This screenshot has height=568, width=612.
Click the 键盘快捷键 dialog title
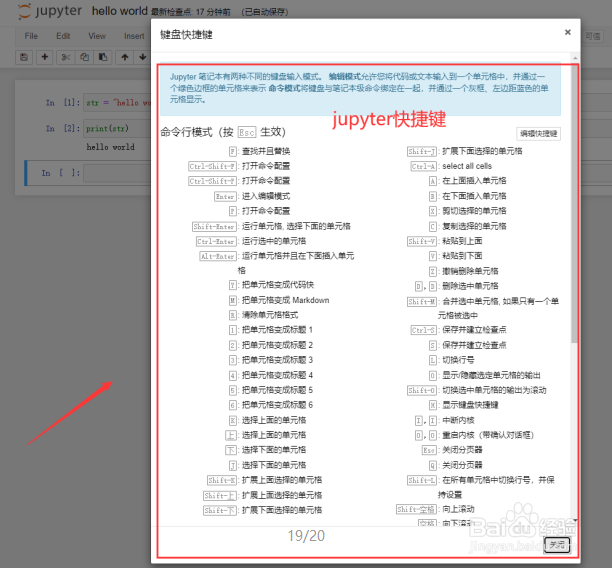[186, 35]
